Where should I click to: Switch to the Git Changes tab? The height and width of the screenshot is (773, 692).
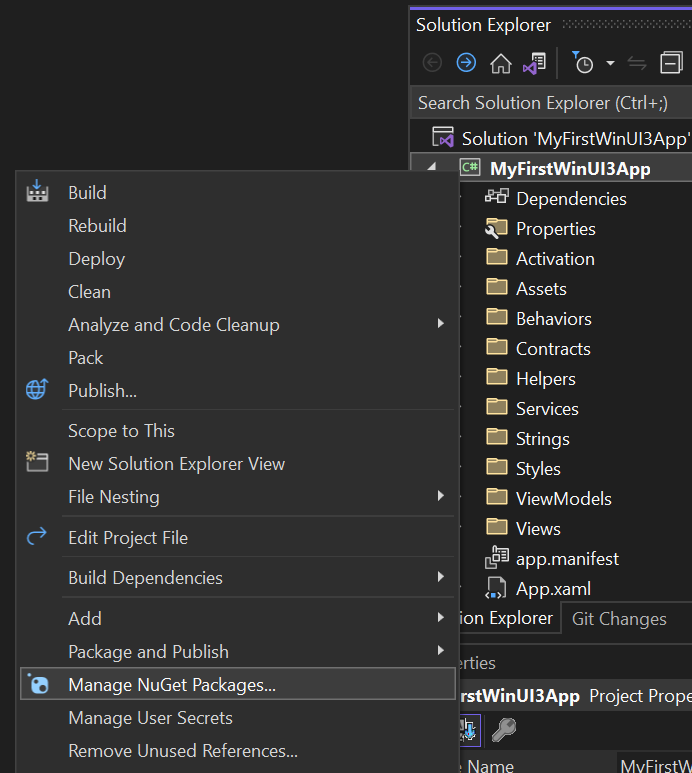[x=619, y=619]
